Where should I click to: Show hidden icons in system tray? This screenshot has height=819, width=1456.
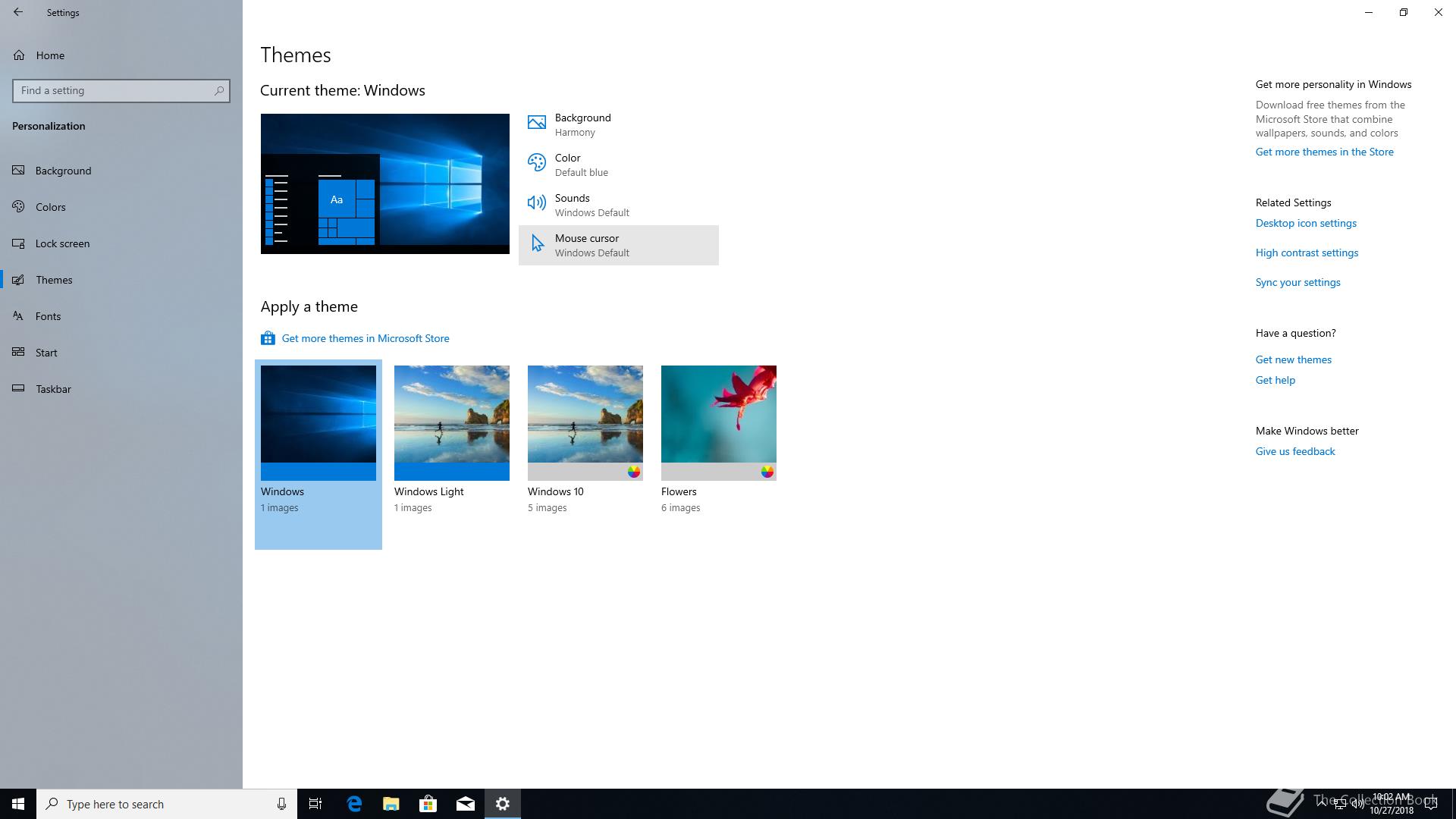(1322, 802)
